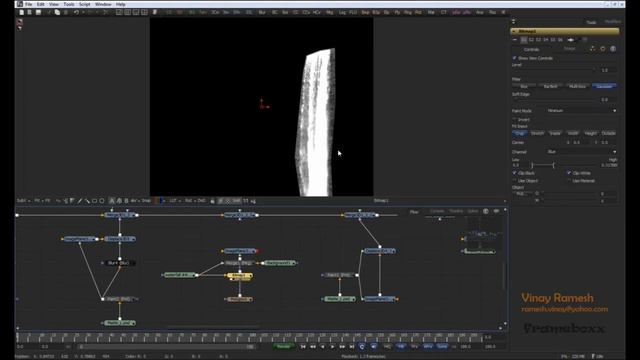The width and height of the screenshot is (640, 360).
Task: Select settings slot S3 for Bitmap1
Action: [x=538, y=40]
